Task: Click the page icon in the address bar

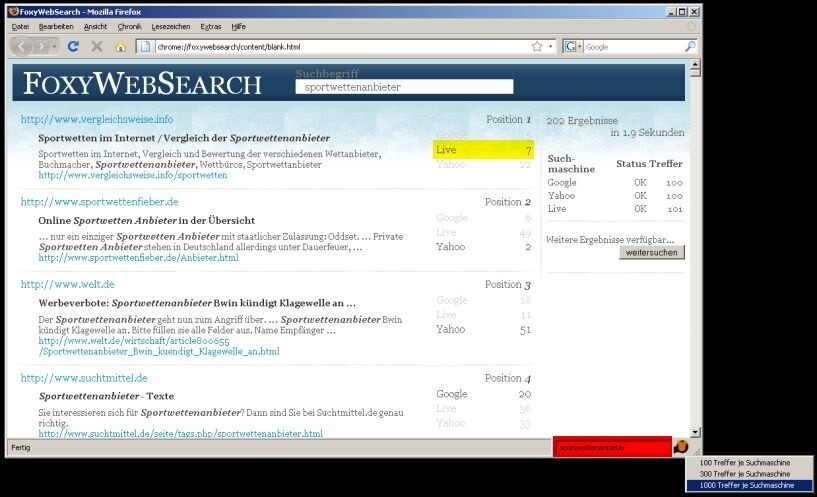Action: click(145, 46)
